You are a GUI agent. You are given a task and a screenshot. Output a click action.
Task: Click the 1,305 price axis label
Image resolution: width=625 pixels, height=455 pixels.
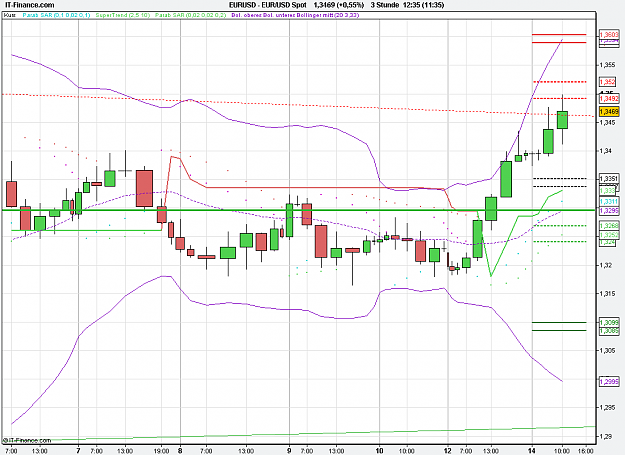pos(608,351)
